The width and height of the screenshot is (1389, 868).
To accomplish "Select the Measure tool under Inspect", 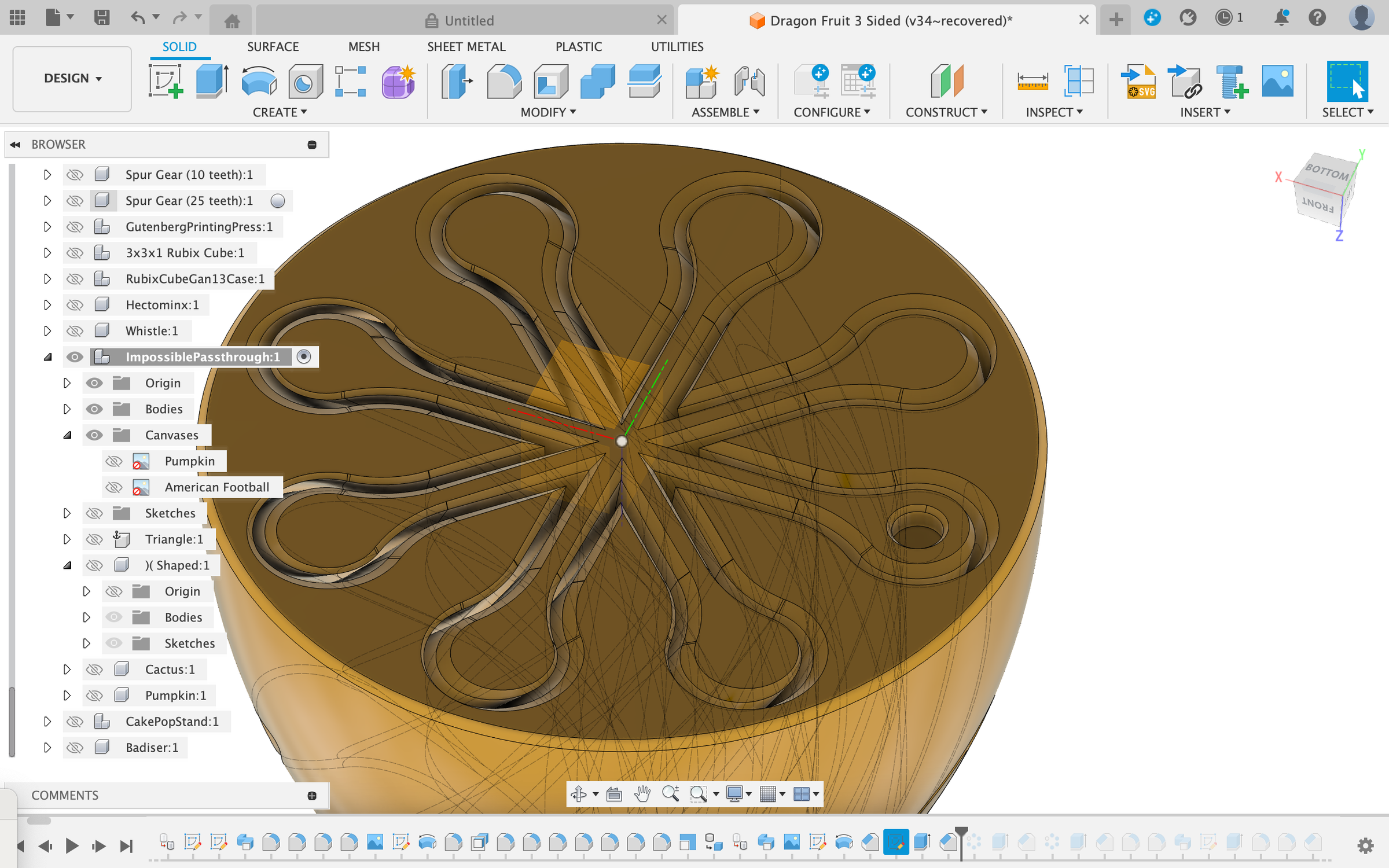I will (1032, 81).
